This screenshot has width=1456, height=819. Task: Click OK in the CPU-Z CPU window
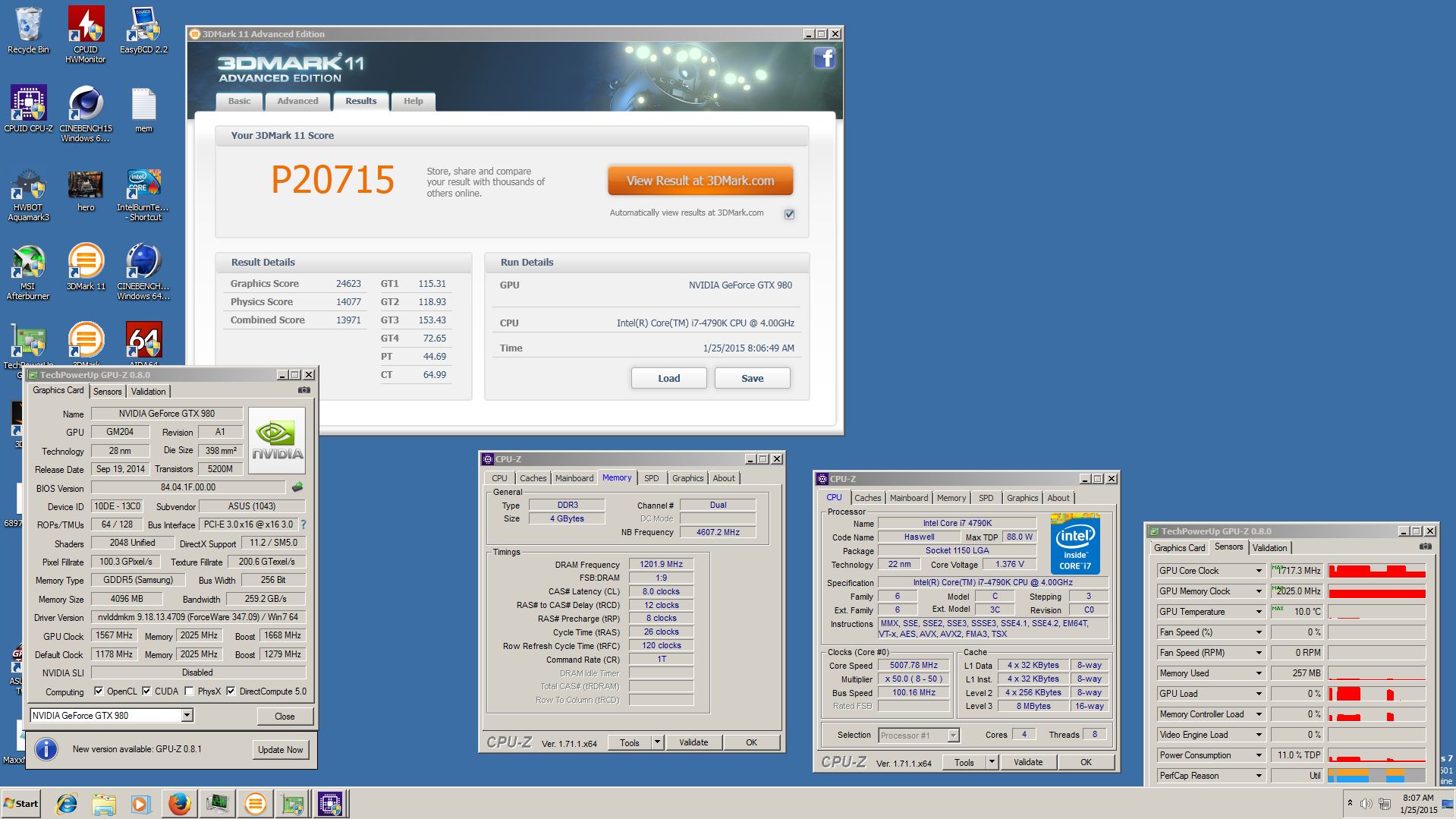[1086, 762]
